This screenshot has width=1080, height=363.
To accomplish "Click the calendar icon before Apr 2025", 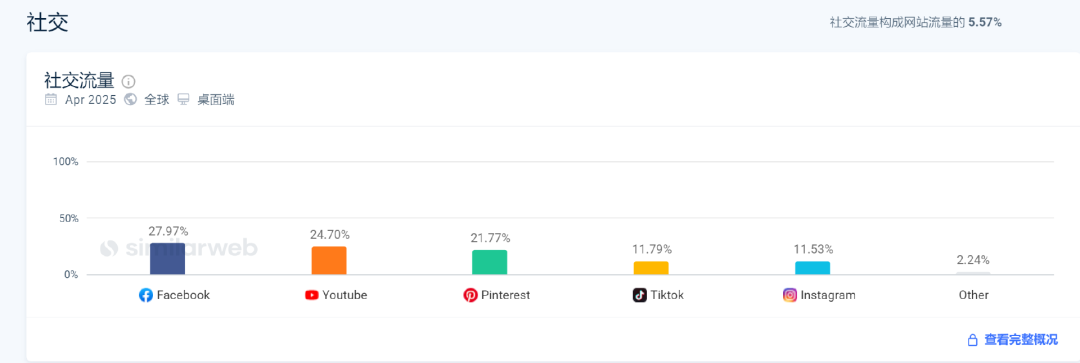I will click(x=51, y=100).
